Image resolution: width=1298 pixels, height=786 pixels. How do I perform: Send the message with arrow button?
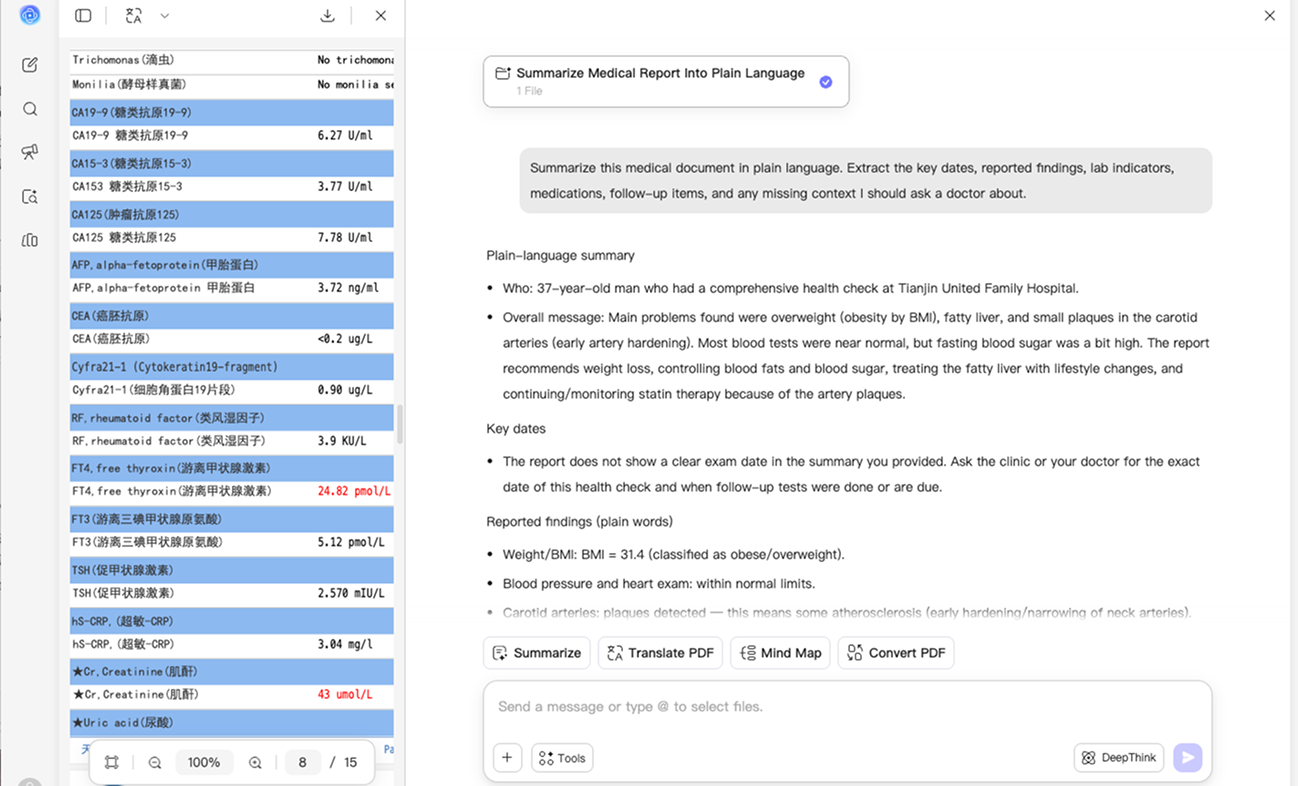tap(1187, 758)
